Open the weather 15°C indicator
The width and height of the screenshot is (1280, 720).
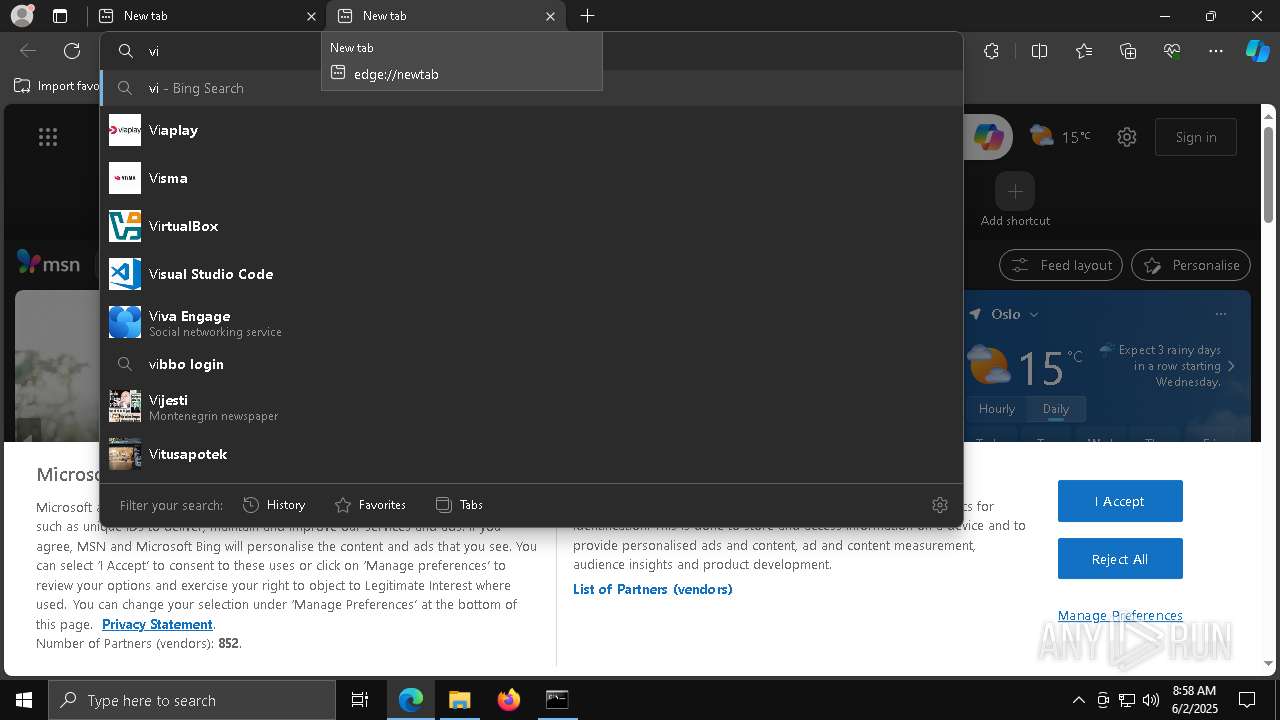click(x=1061, y=137)
